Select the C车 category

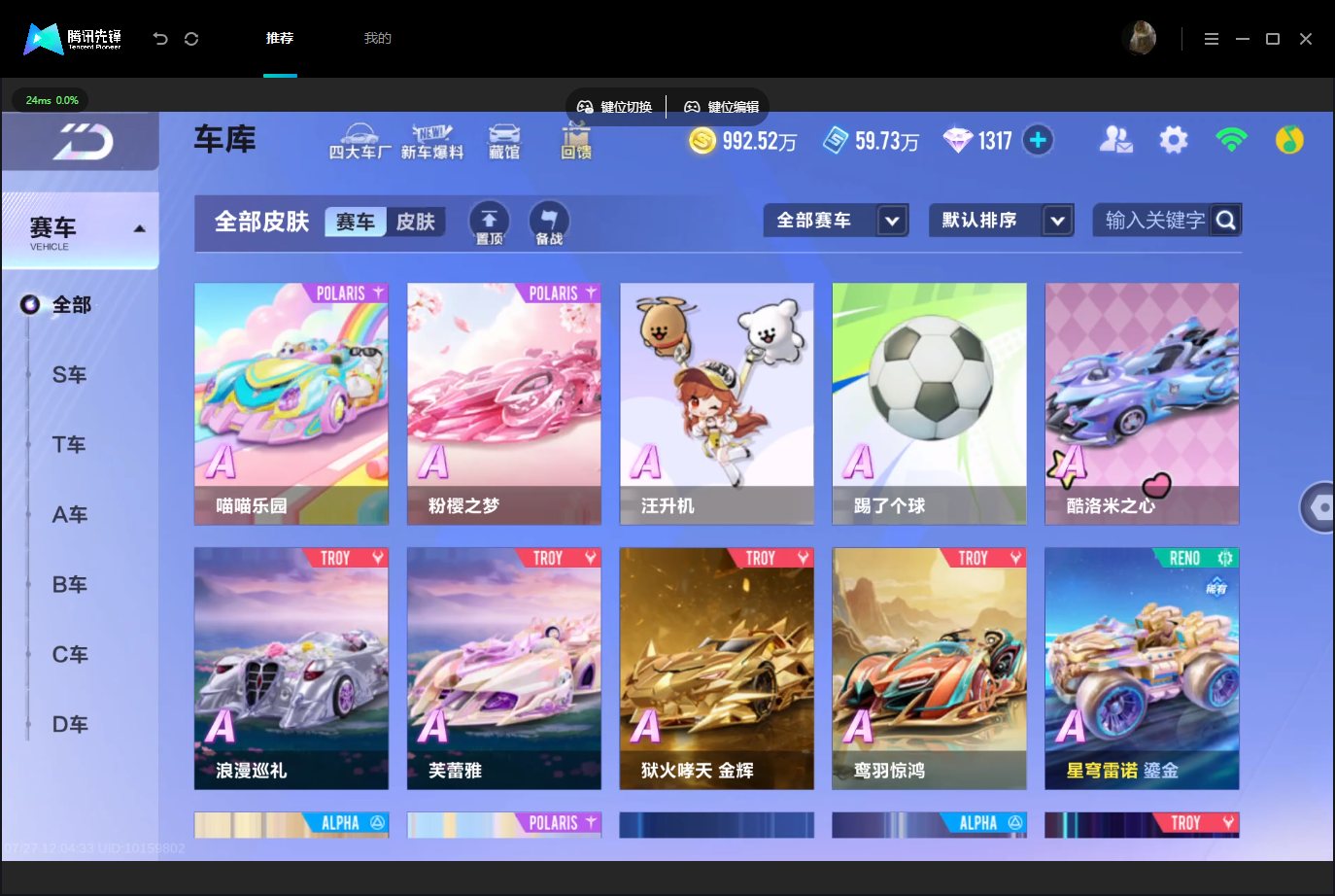tap(70, 655)
